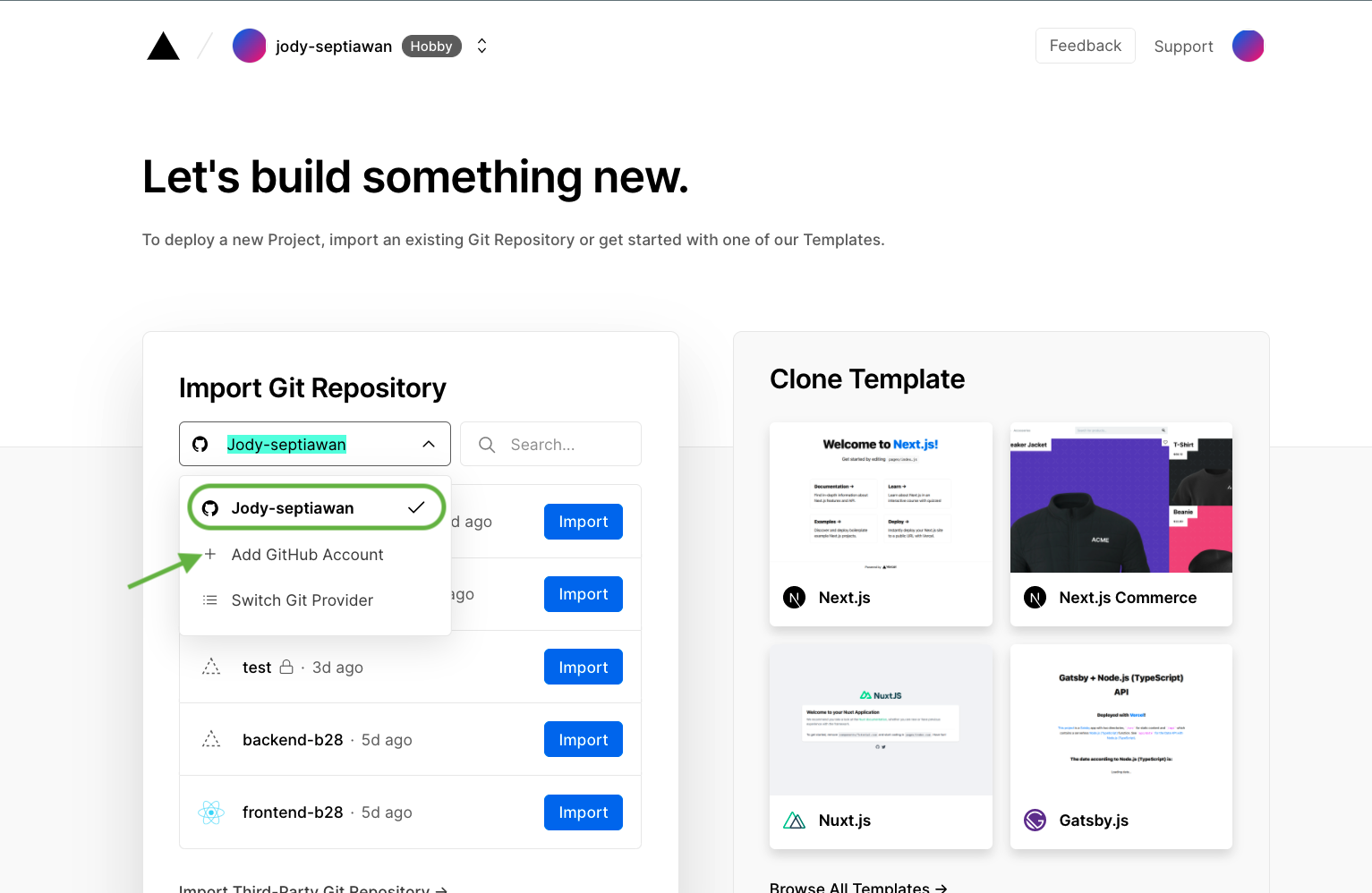Click the Gatsby.js logo icon
The width and height of the screenshot is (1372, 893).
(x=1035, y=820)
